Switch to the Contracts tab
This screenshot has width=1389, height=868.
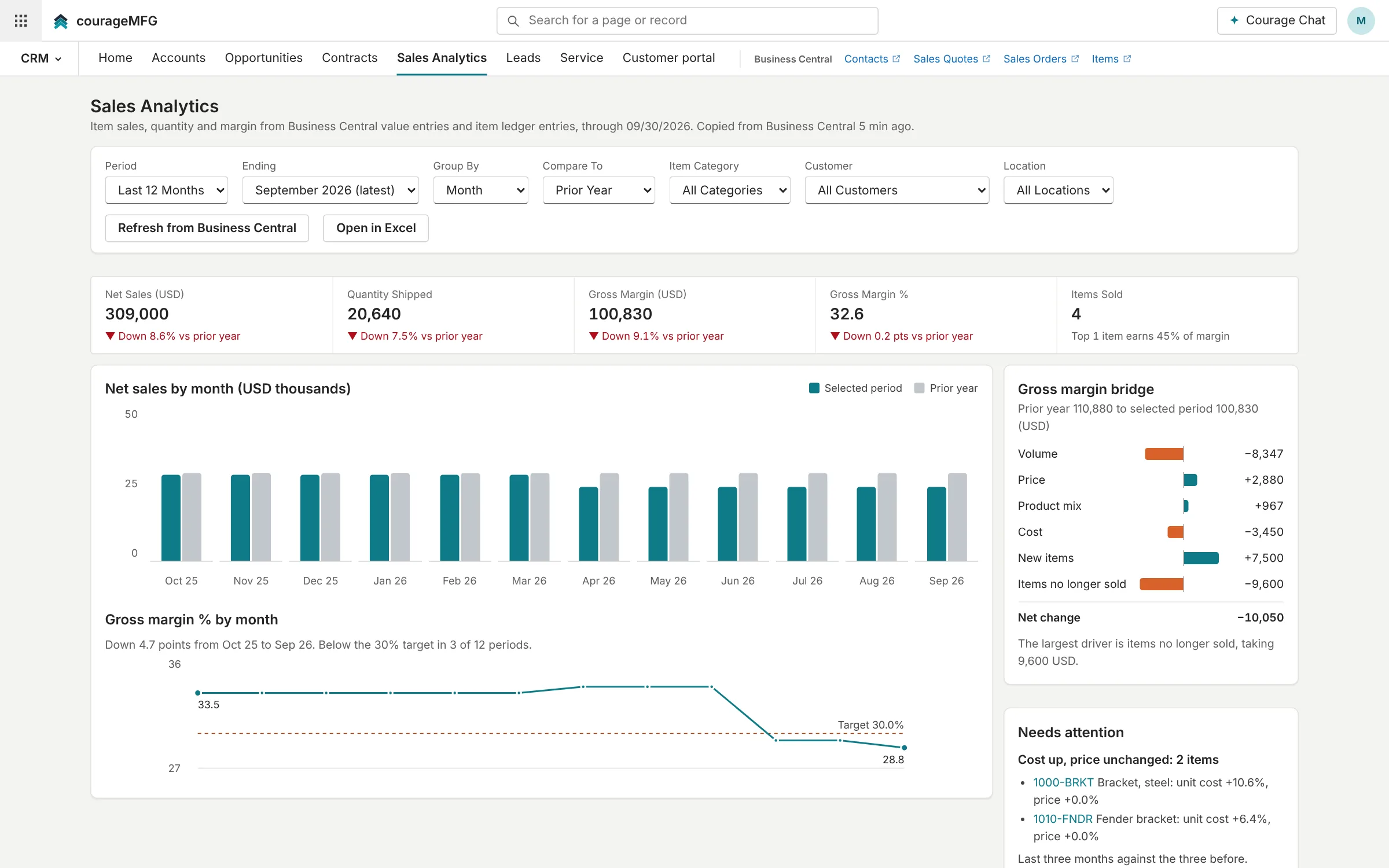[x=350, y=58]
